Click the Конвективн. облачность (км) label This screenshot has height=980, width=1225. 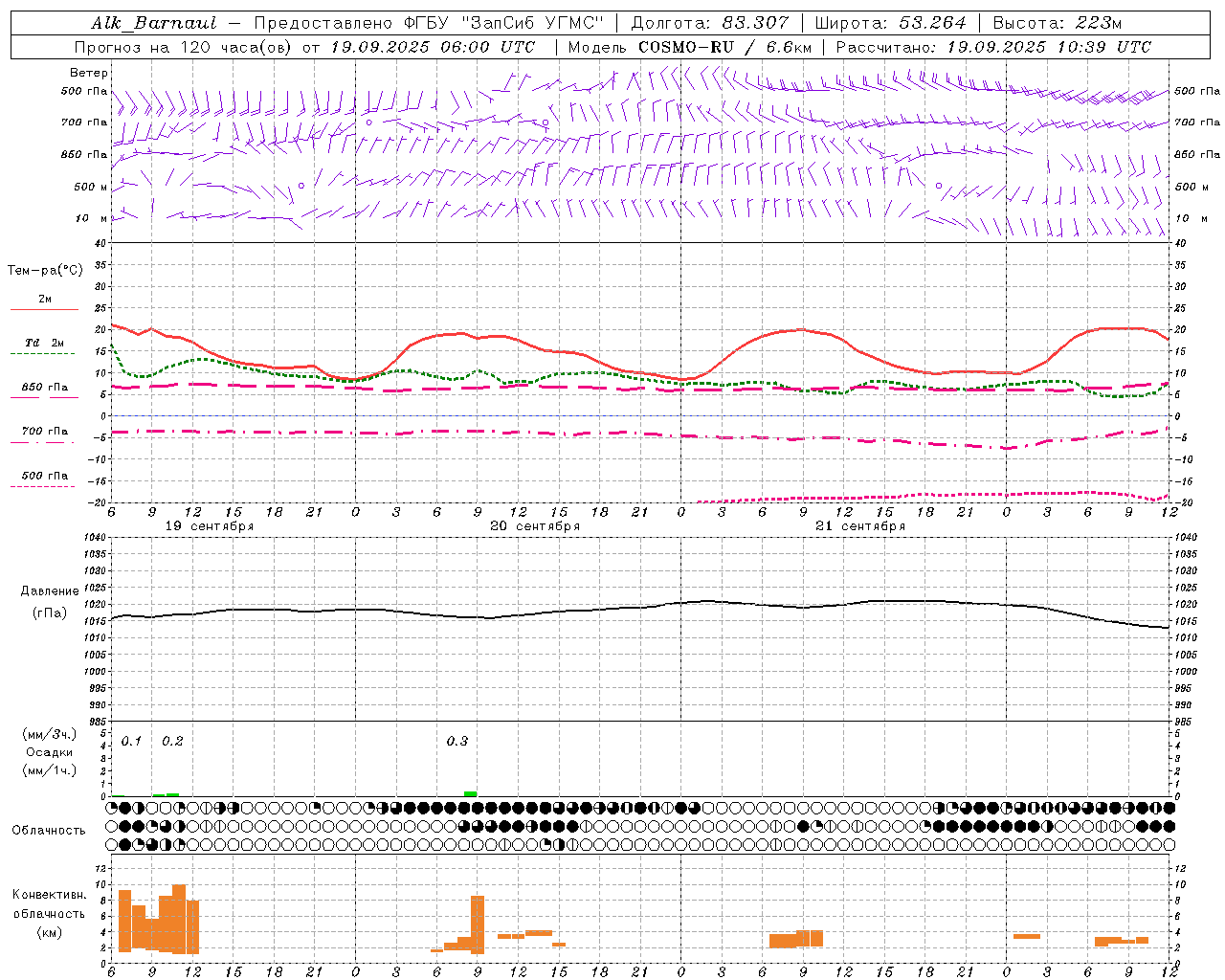click(49, 913)
